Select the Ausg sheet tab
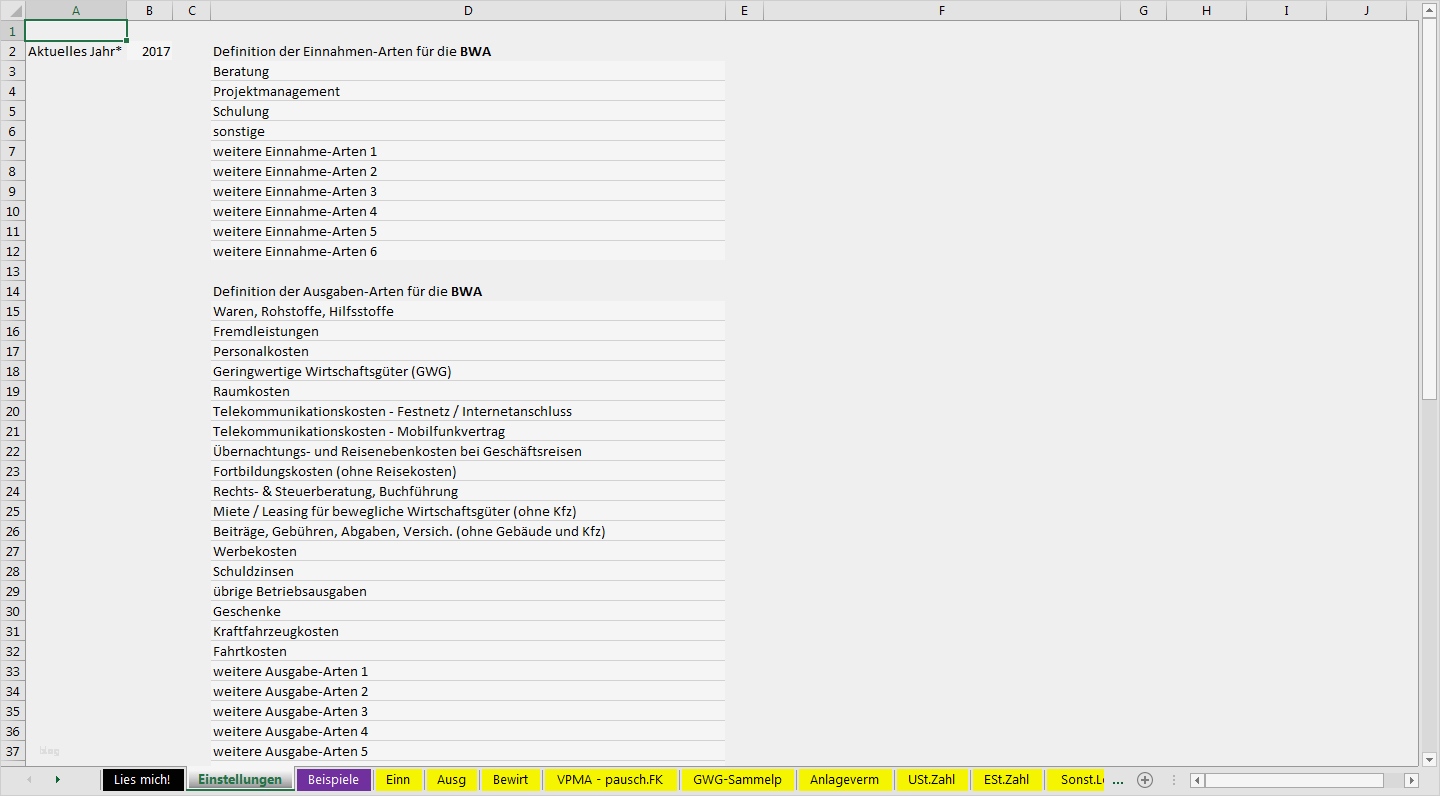This screenshot has width=1440, height=796. point(452,780)
